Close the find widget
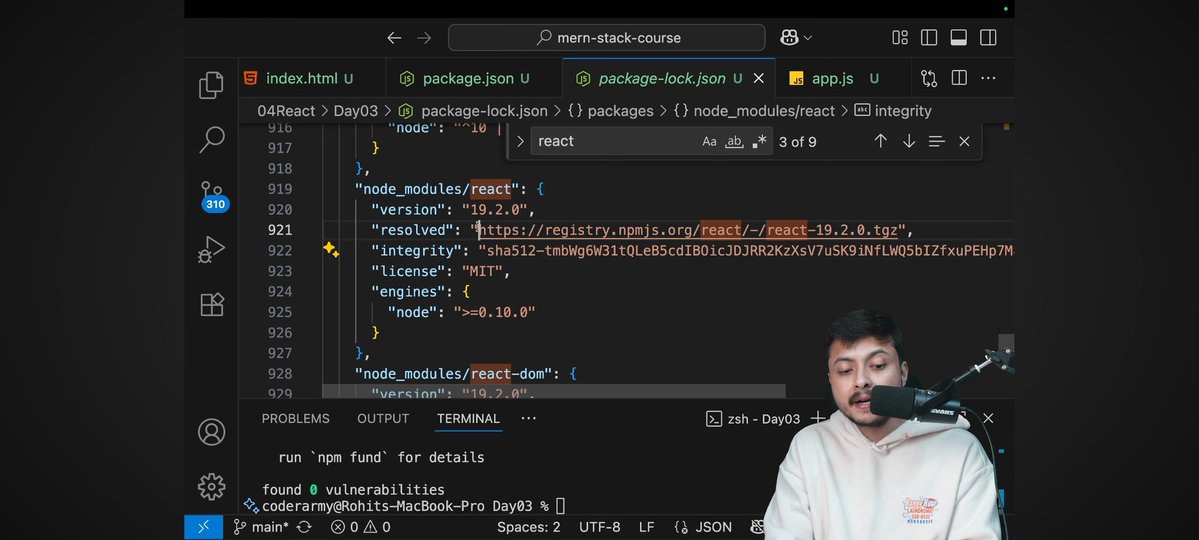 pyautogui.click(x=964, y=141)
